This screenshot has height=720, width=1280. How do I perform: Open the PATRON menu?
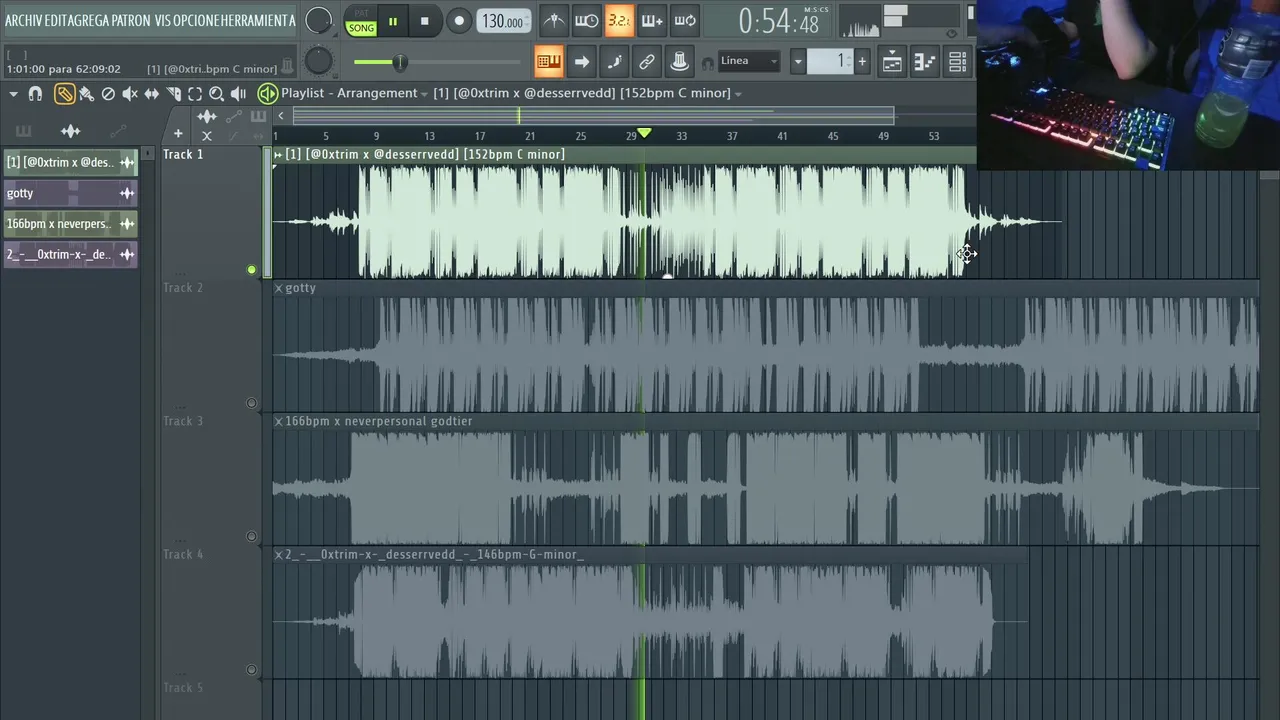tap(132, 21)
